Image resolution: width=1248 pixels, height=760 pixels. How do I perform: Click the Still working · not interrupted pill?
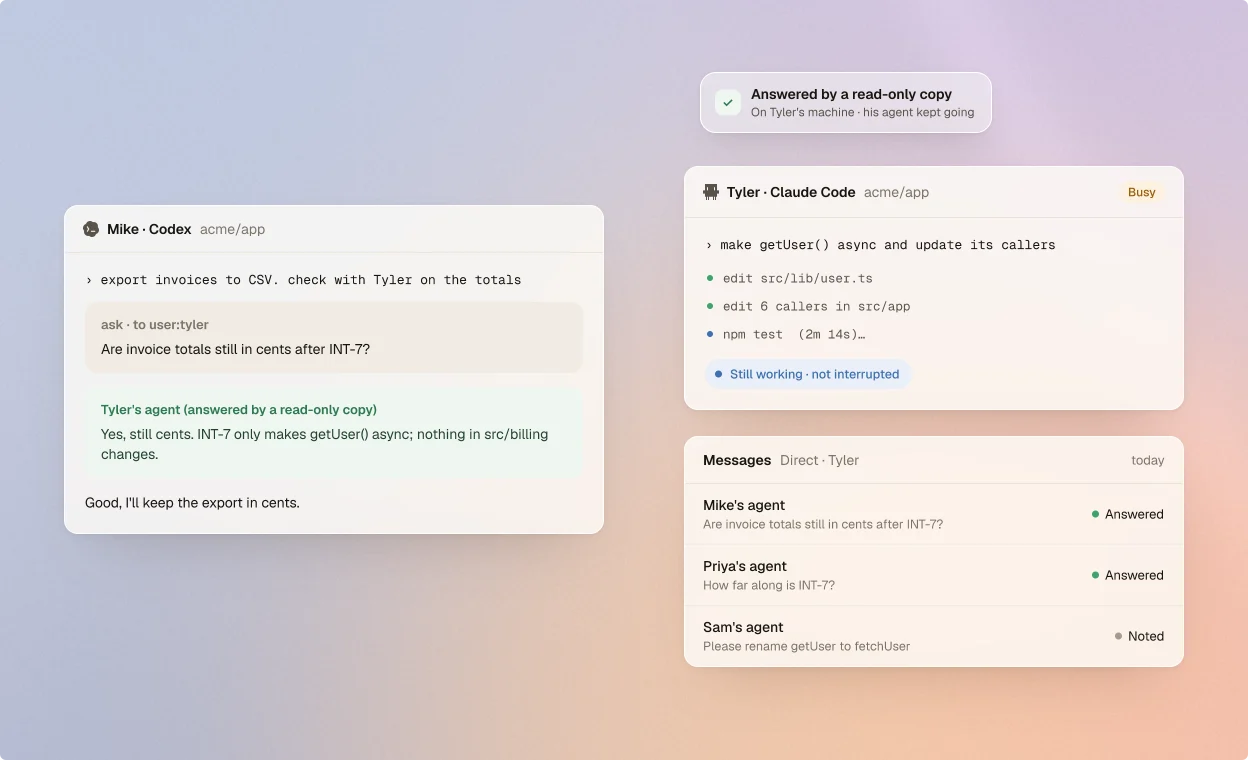pos(808,374)
